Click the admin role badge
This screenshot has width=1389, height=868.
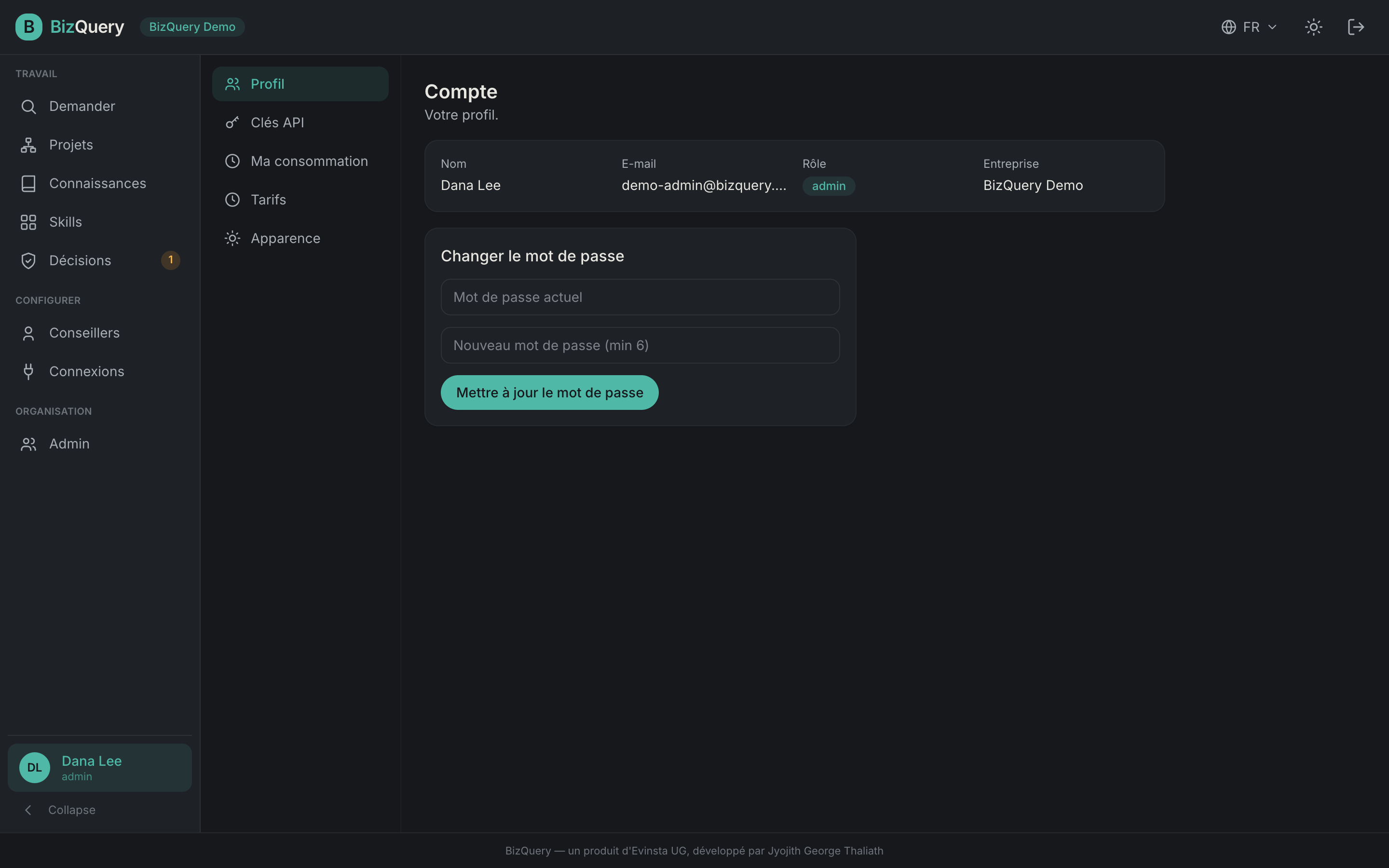[828, 186]
